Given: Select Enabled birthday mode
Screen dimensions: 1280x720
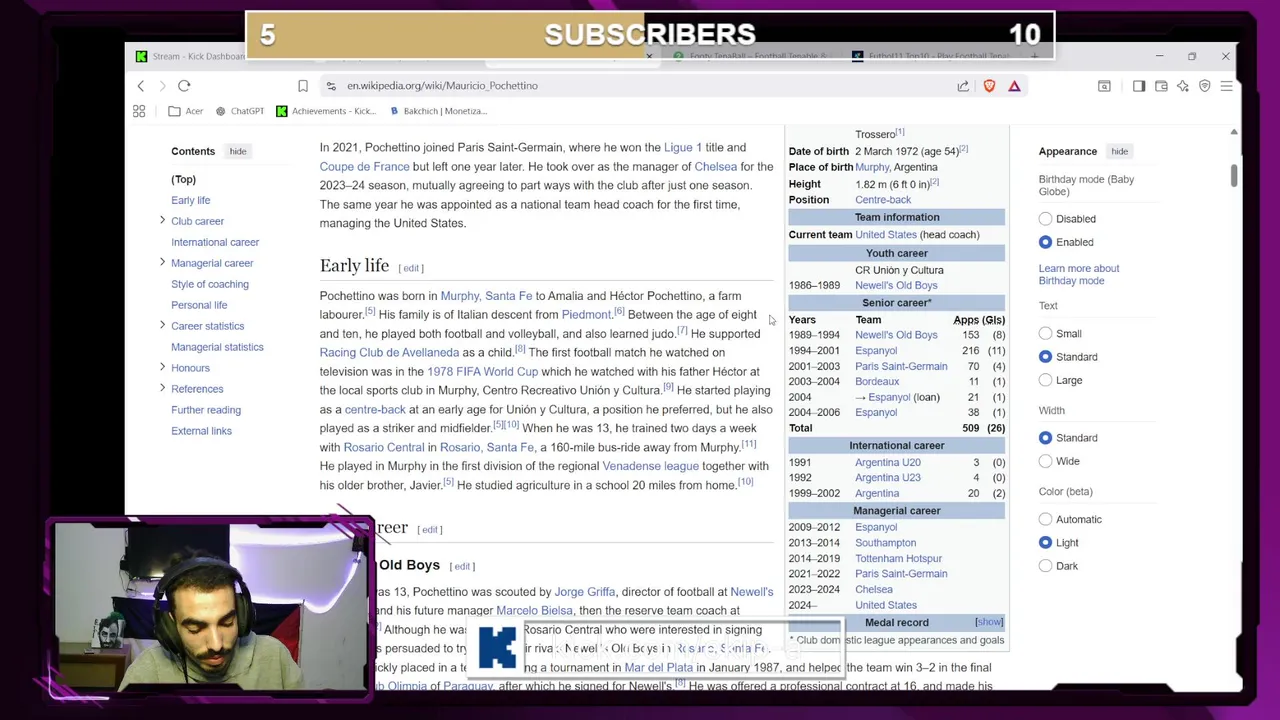Looking at the screenshot, I should tap(1045, 242).
